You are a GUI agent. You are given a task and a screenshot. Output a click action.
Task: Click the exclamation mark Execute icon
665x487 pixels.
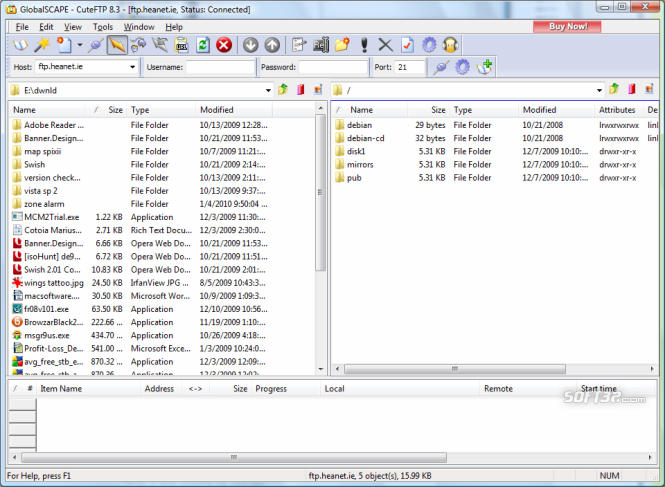(x=364, y=45)
